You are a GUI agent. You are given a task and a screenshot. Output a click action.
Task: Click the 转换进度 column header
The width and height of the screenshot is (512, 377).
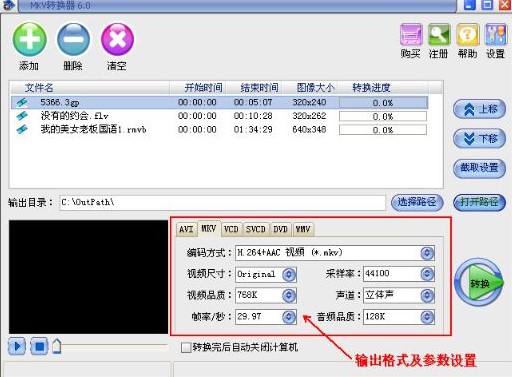[x=371, y=88]
